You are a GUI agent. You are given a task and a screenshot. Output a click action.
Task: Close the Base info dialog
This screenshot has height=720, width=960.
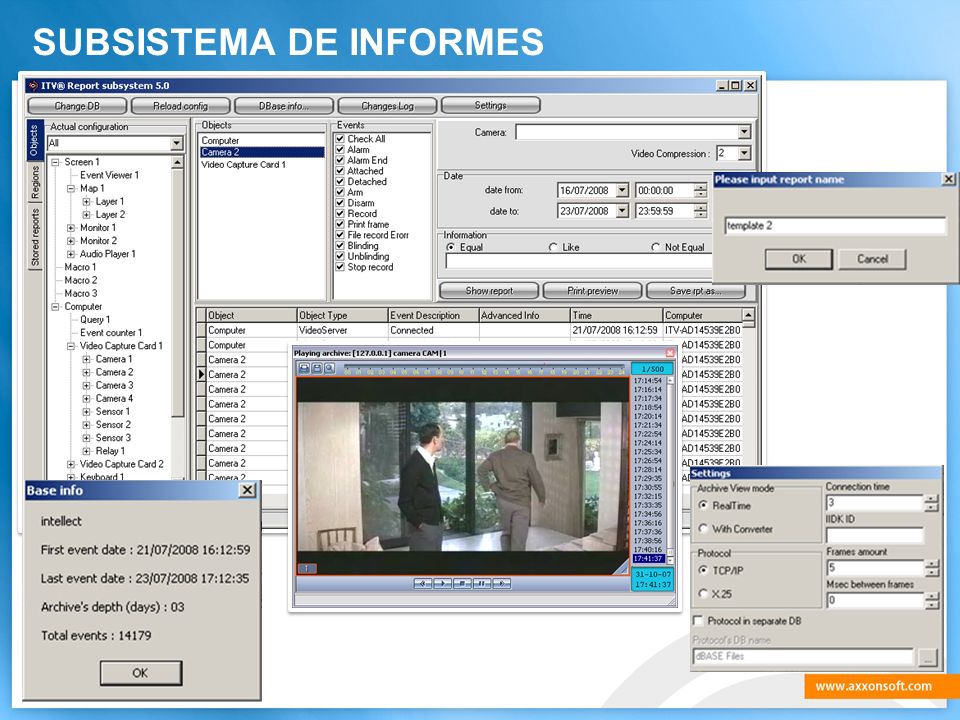click(x=247, y=490)
